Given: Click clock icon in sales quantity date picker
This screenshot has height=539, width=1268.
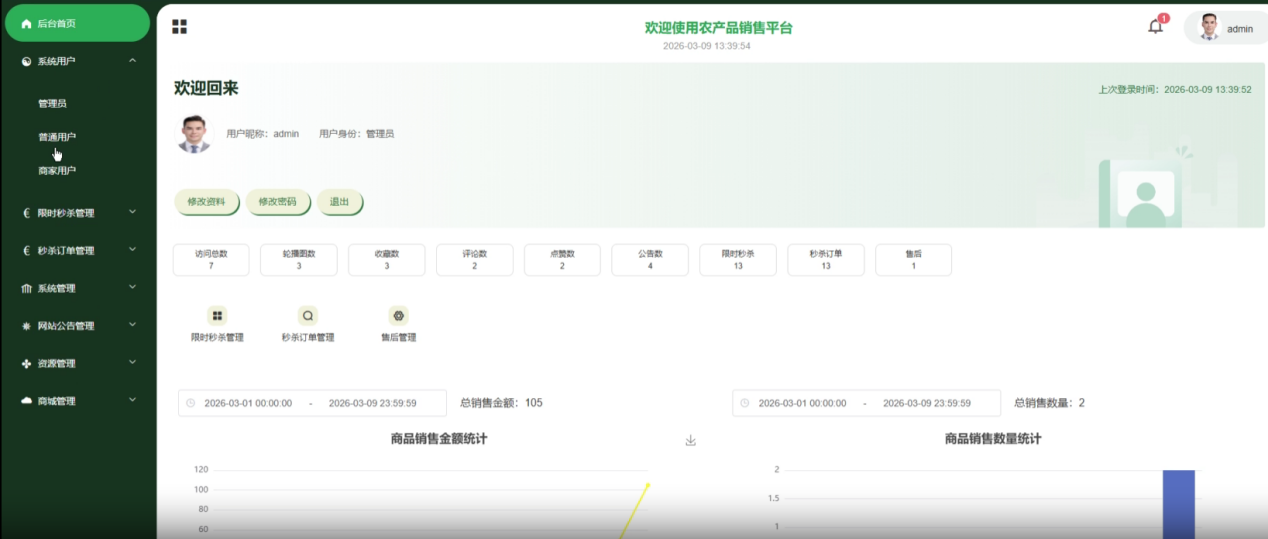Looking at the screenshot, I should [x=744, y=403].
